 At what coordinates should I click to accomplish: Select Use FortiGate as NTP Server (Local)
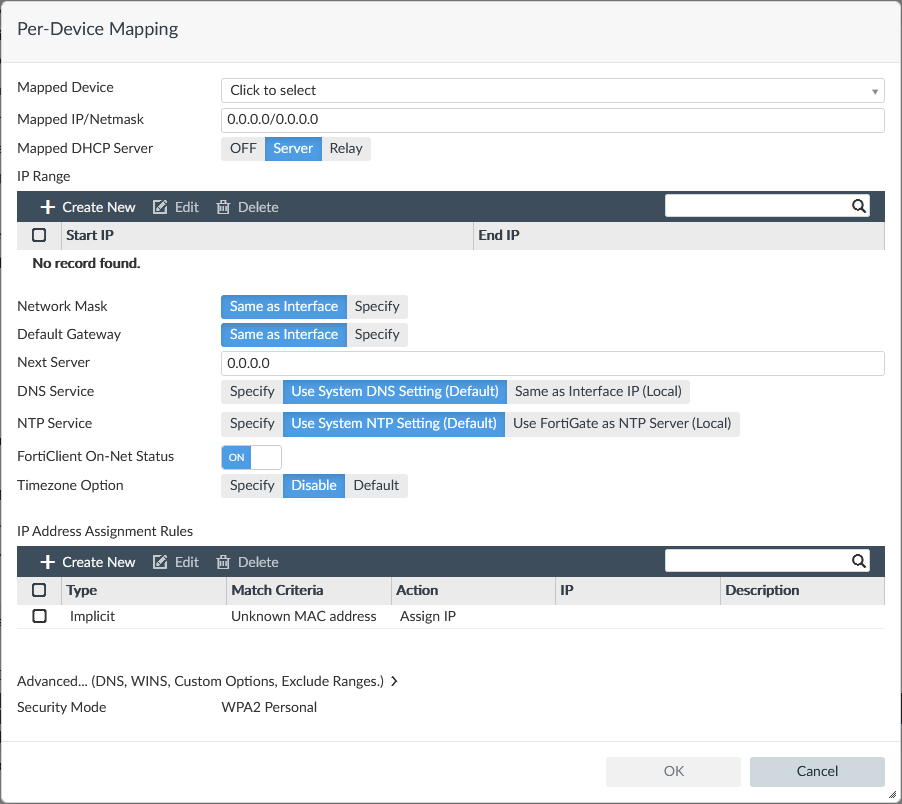622,423
